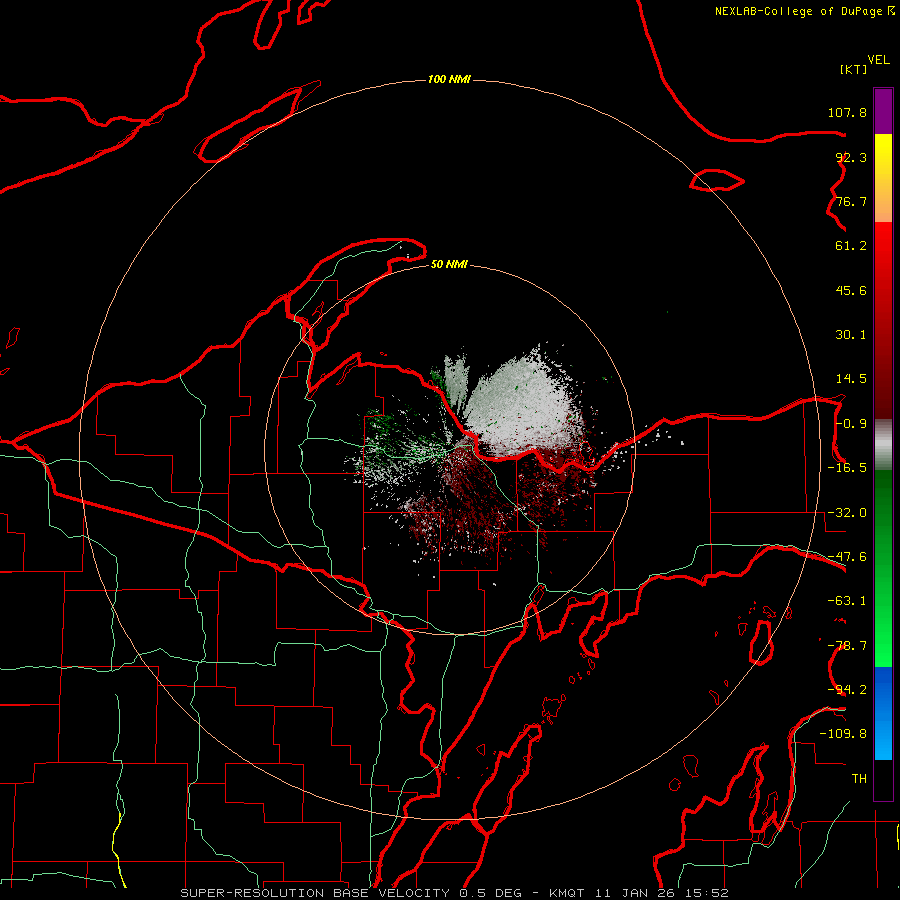
Task: Click the 100 NMI range ring label
Action: pos(449,79)
